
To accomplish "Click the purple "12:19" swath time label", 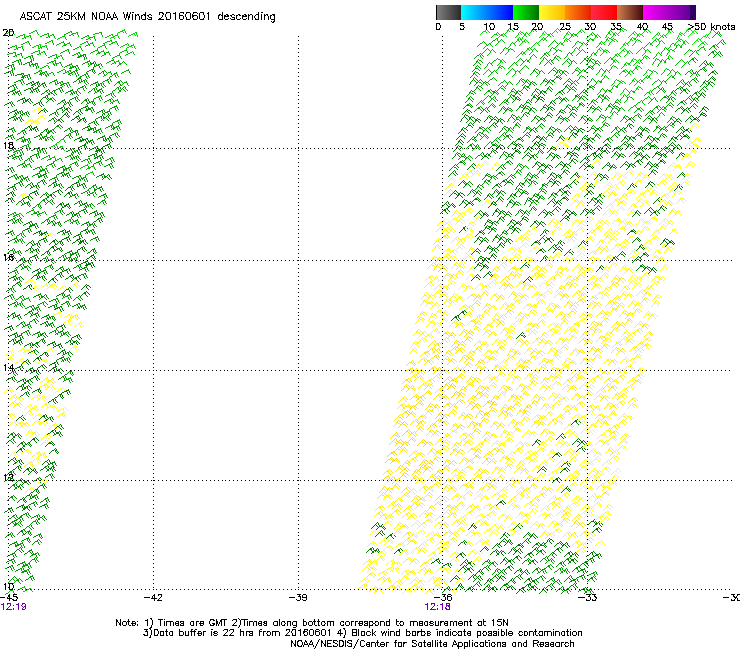I will (14, 607).
